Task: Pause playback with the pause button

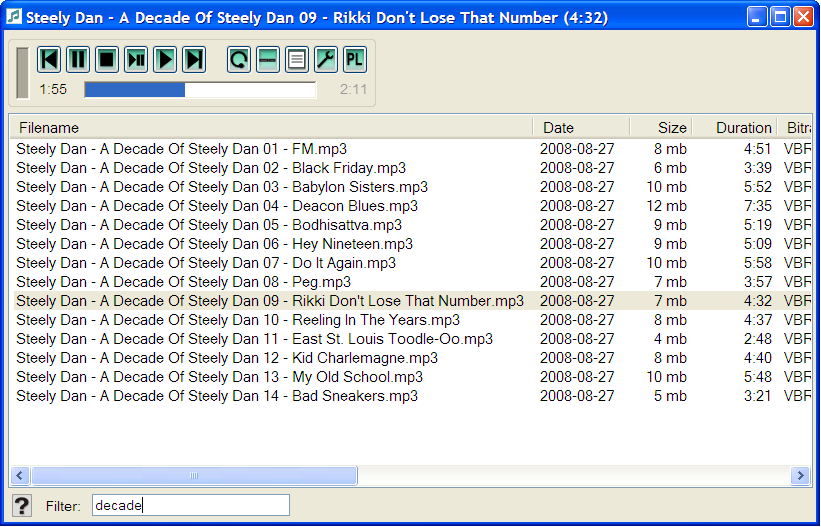Action: (x=78, y=59)
